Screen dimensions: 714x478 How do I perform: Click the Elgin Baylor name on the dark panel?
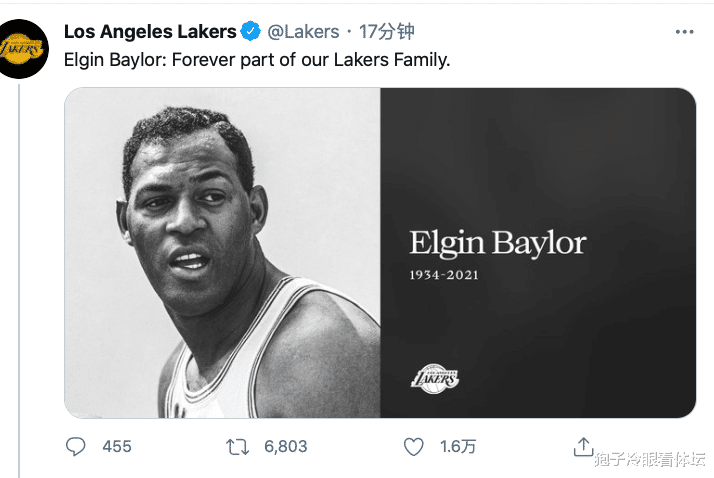tap(497, 243)
